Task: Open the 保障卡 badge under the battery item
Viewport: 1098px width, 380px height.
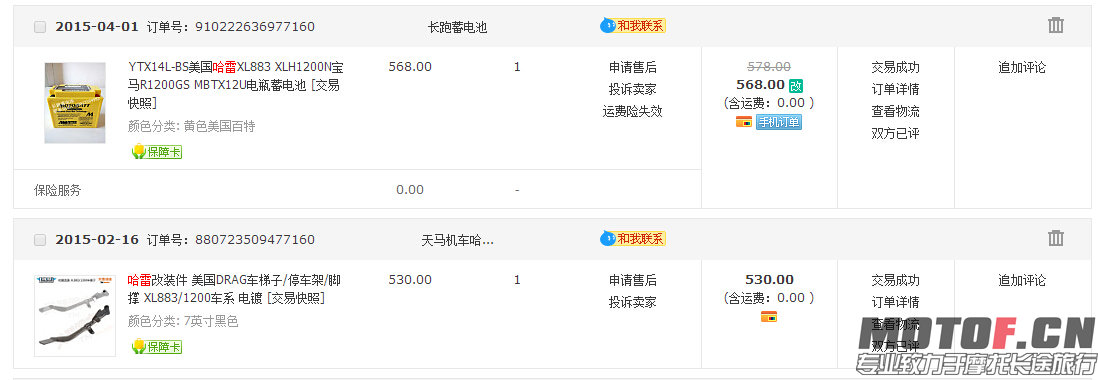Action: tap(157, 151)
